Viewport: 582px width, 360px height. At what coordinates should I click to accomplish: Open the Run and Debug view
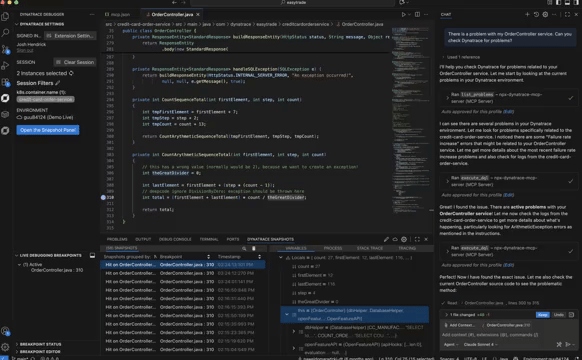pyautogui.click(x=5, y=66)
